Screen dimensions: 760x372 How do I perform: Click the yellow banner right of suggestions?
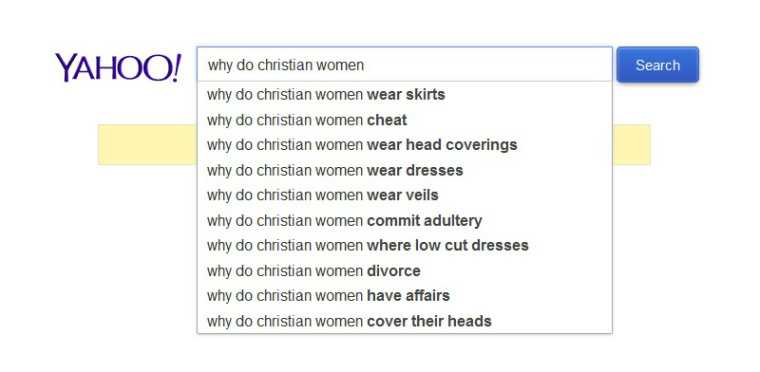point(632,145)
